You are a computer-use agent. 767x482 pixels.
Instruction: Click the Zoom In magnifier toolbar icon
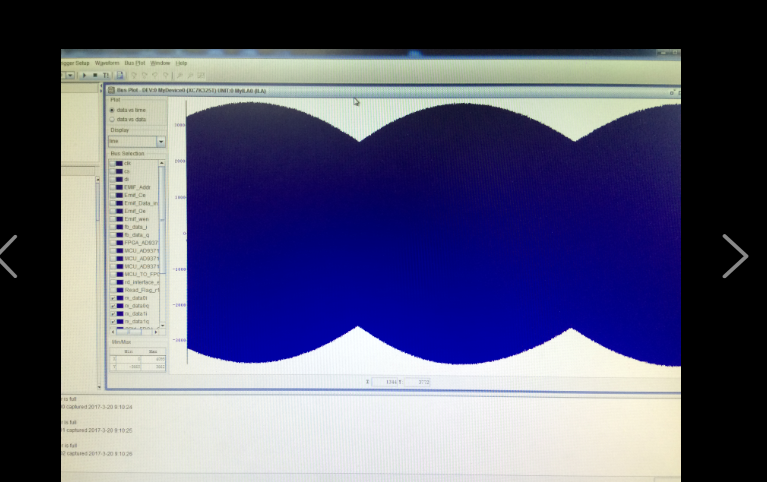[180, 76]
